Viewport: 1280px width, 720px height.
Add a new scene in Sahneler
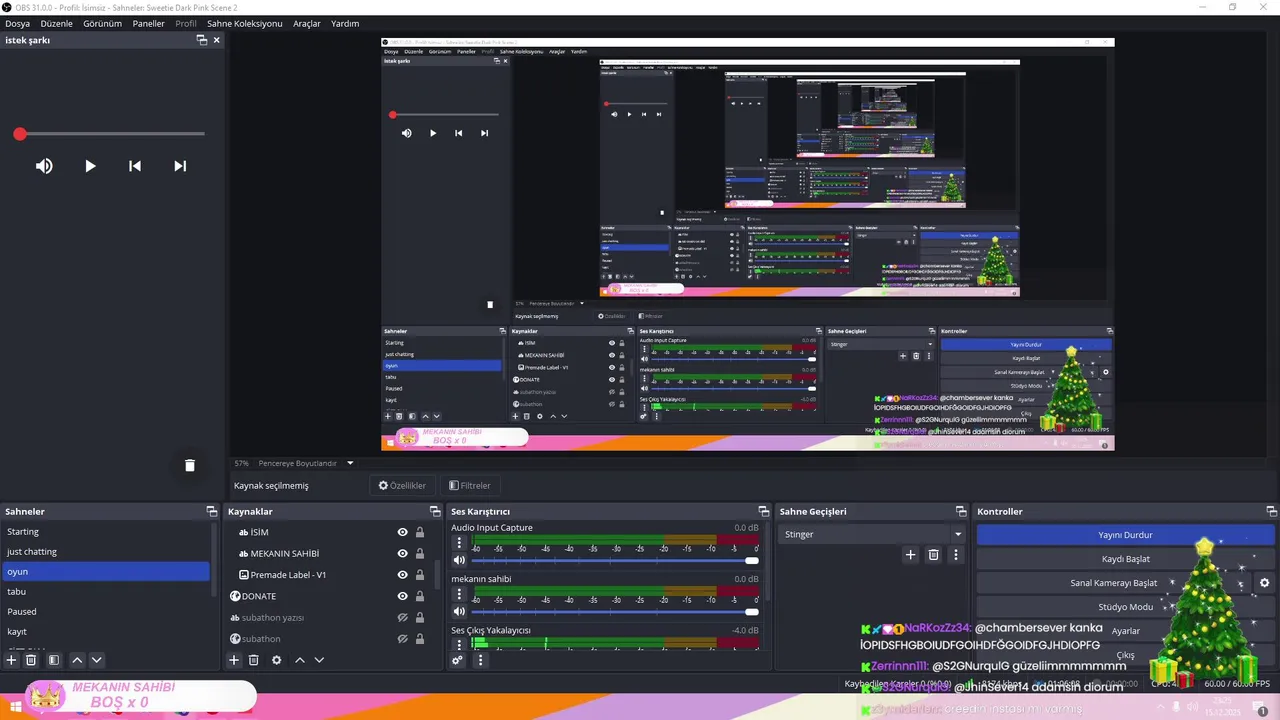(12, 660)
